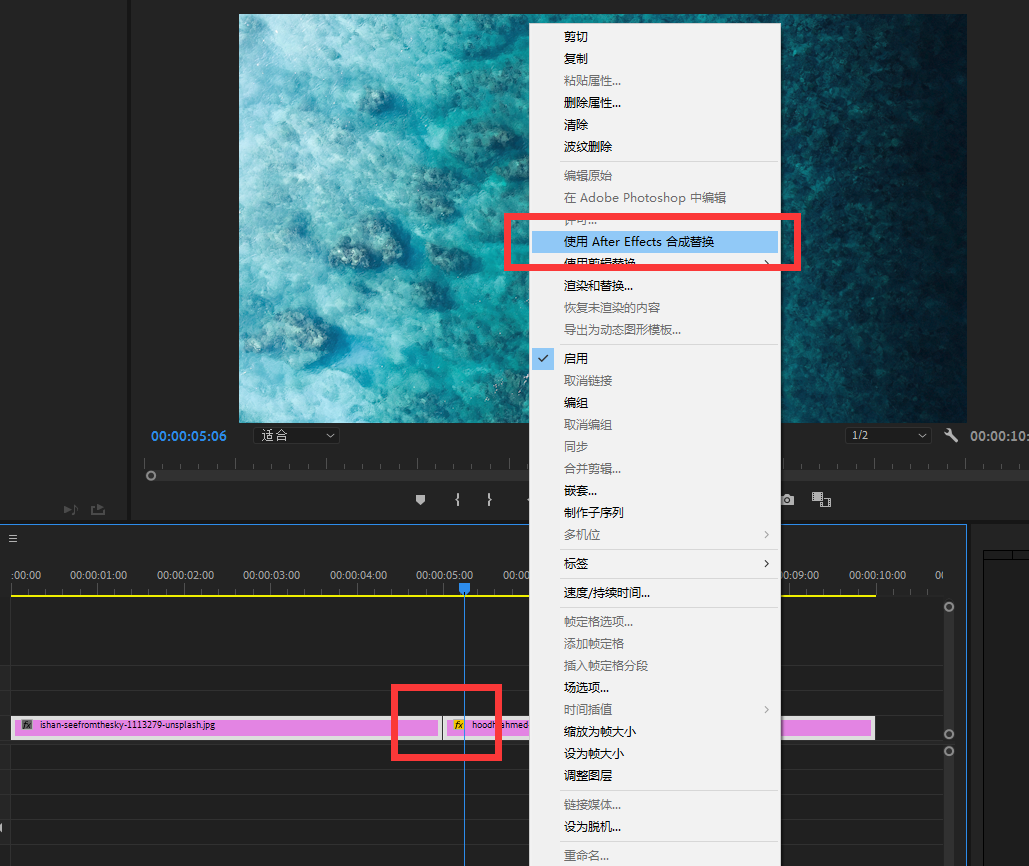Click the Mark Out brace icon
Screen dimensions: 1029x866
pyautogui.click(x=488, y=499)
